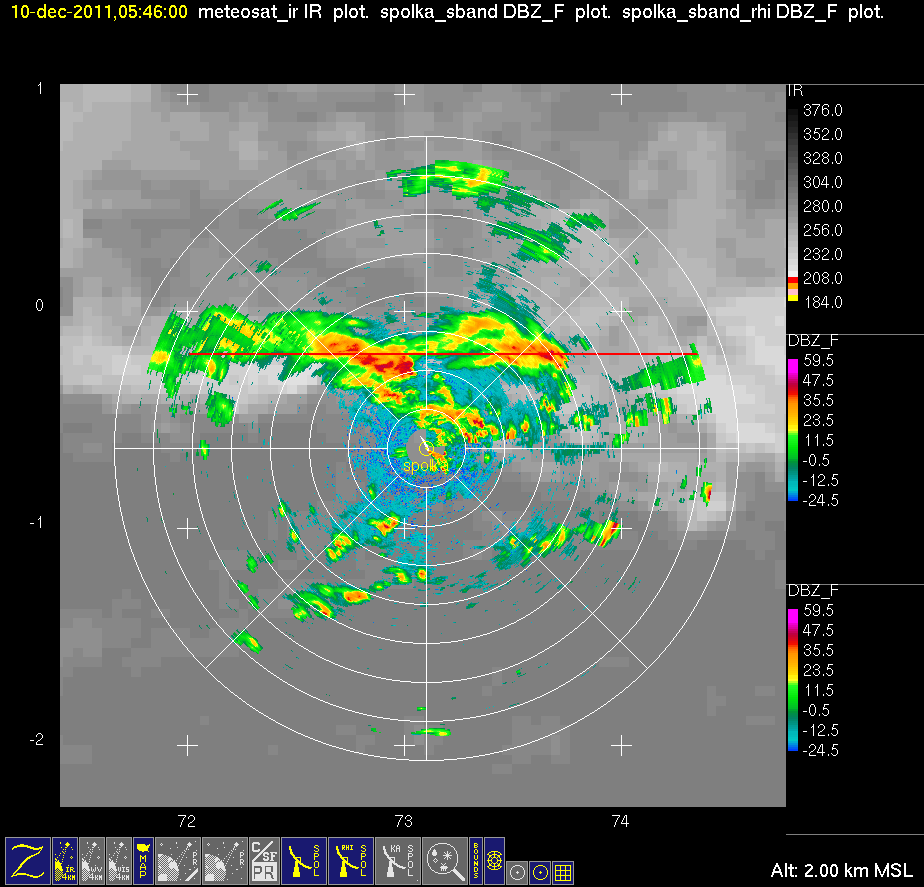
Task: Select the small gray circle-dot button
Action: tap(517, 870)
